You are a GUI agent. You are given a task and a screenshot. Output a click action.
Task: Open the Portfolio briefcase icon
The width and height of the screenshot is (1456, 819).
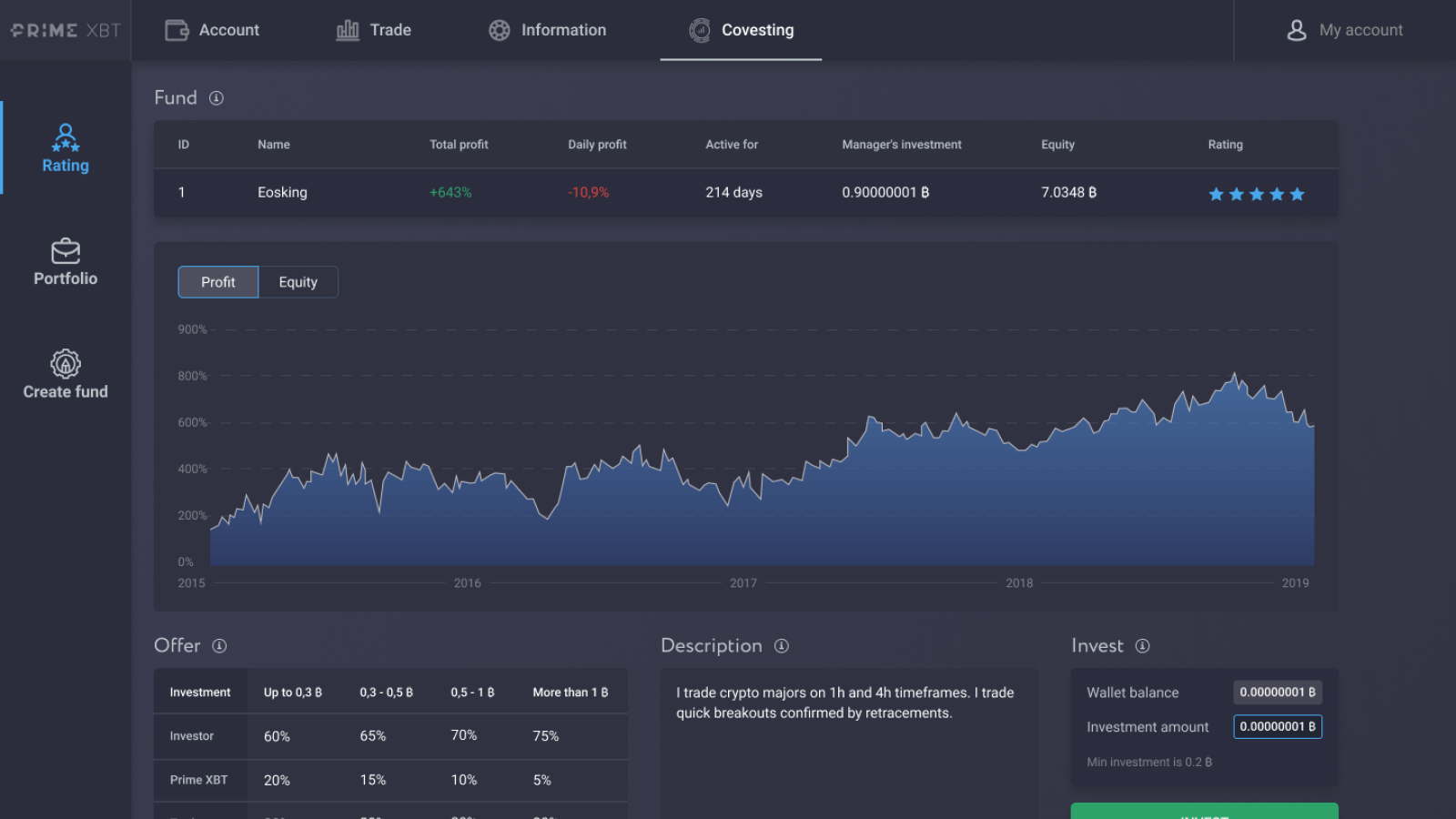coord(66,250)
